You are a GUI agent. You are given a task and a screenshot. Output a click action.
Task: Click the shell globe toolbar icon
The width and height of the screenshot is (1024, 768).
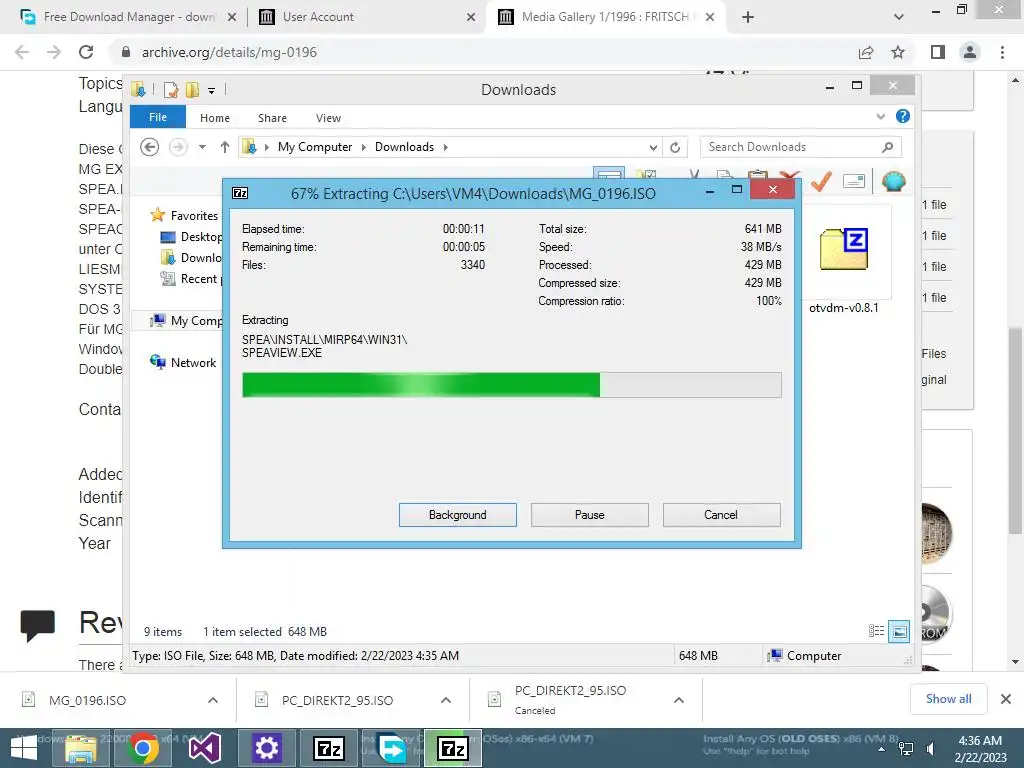click(893, 180)
